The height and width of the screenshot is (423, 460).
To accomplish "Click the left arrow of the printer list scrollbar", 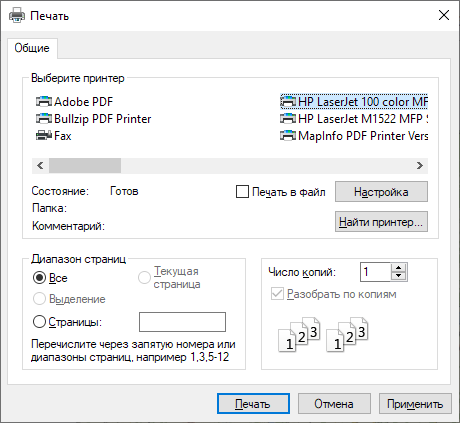I will point(40,166).
